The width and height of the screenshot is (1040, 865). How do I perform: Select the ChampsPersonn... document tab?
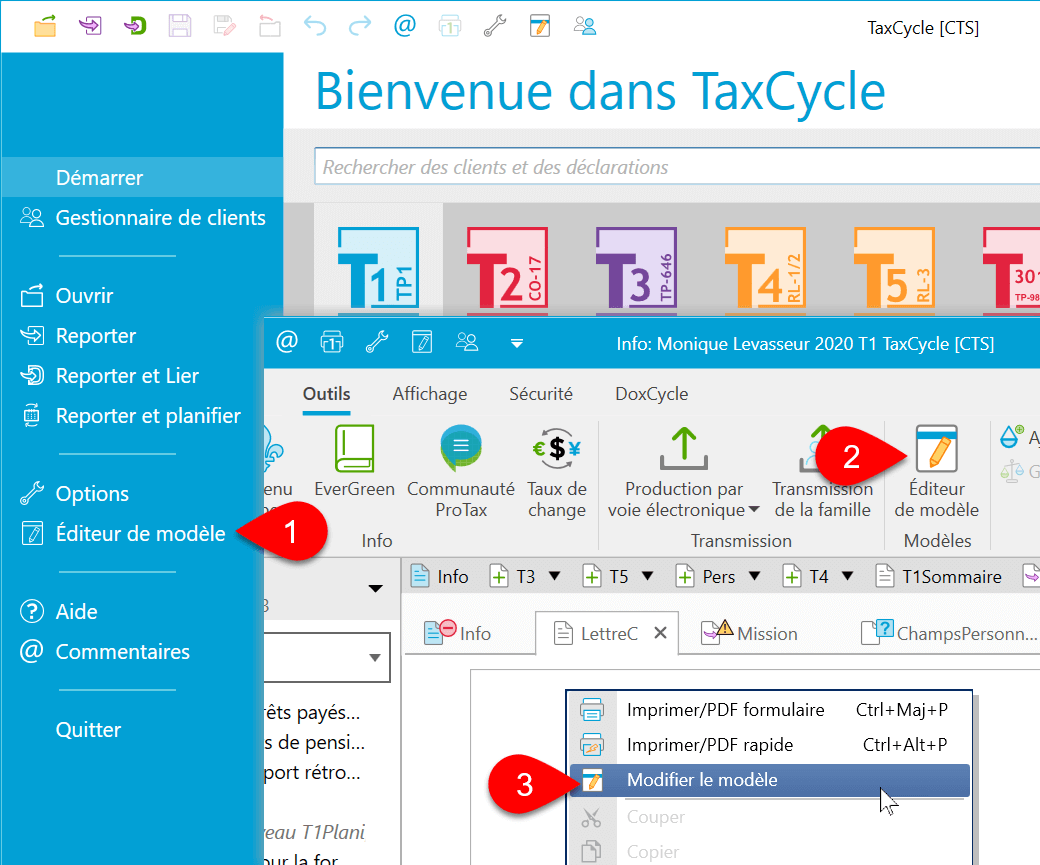(x=948, y=633)
